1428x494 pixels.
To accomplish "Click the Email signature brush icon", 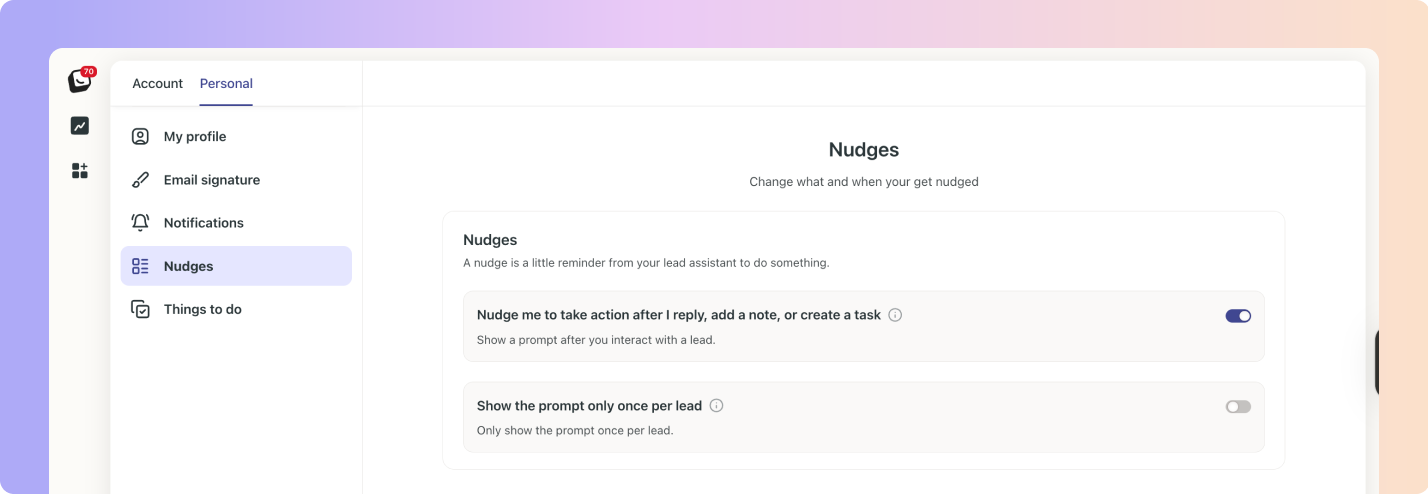I will pyautogui.click(x=141, y=180).
